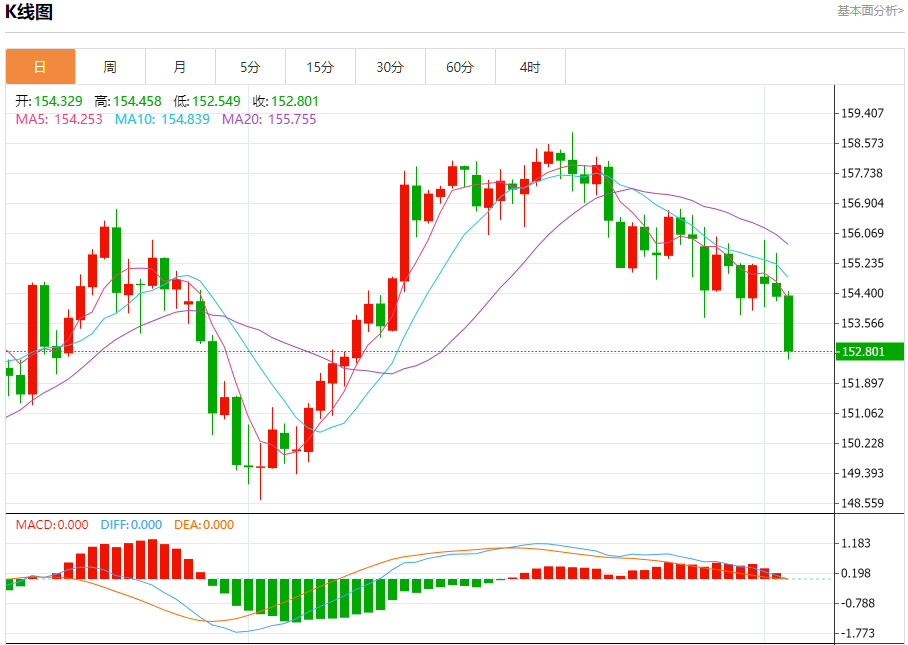Open the 30分 interval tab

tap(390, 67)
